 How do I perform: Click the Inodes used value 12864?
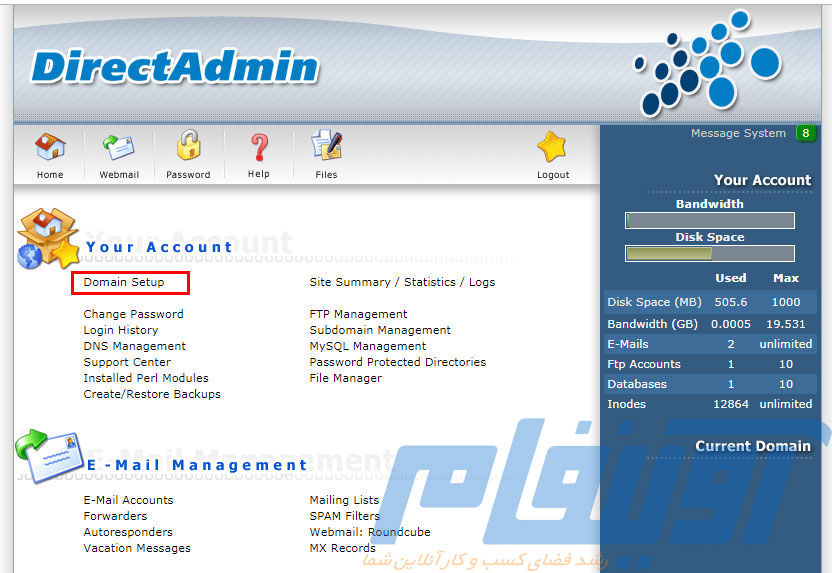[x=731, y=404]
